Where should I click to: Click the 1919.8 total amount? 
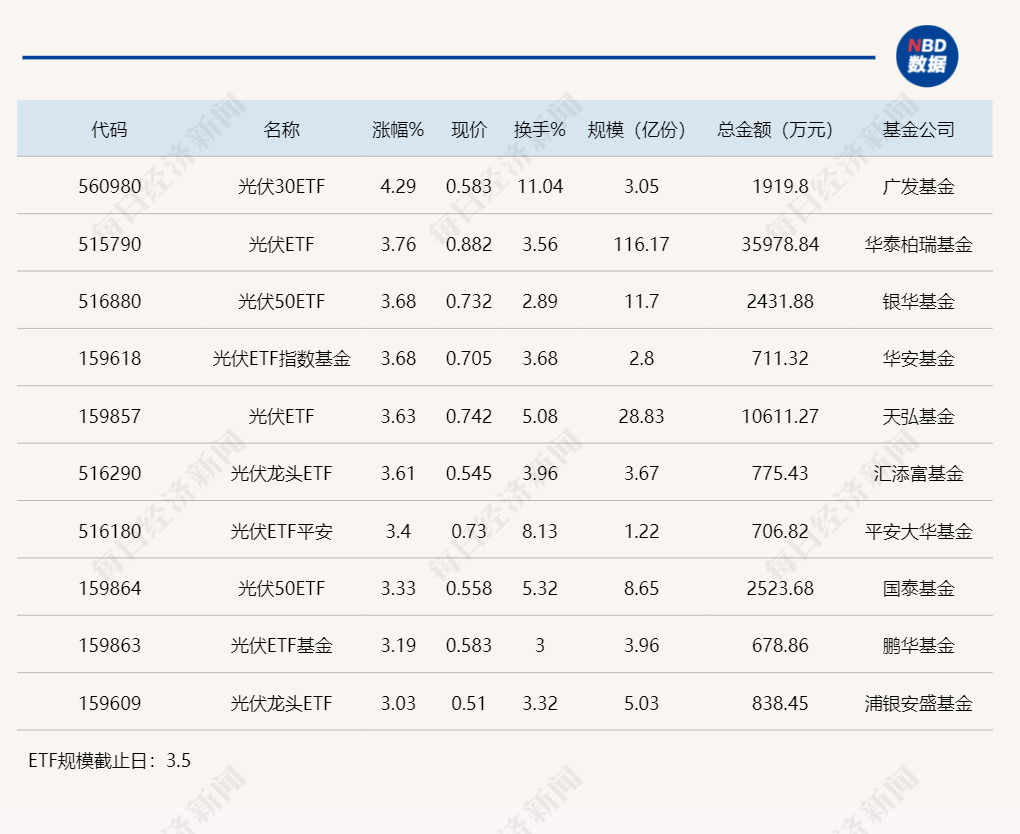click(x=780, y=187)
